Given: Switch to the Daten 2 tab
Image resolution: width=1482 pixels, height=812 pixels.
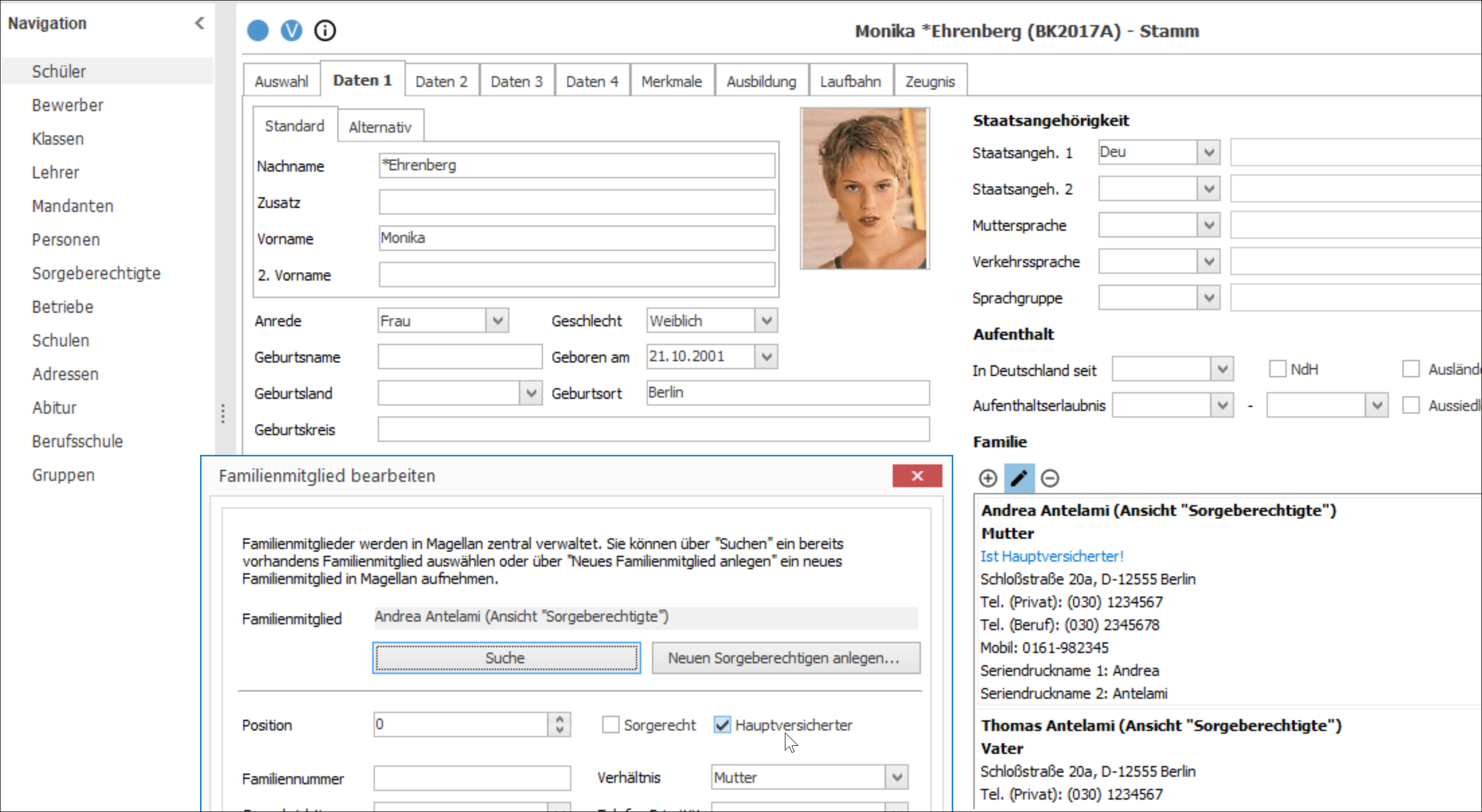Looking at the screenshot, I should click(442, 81).
